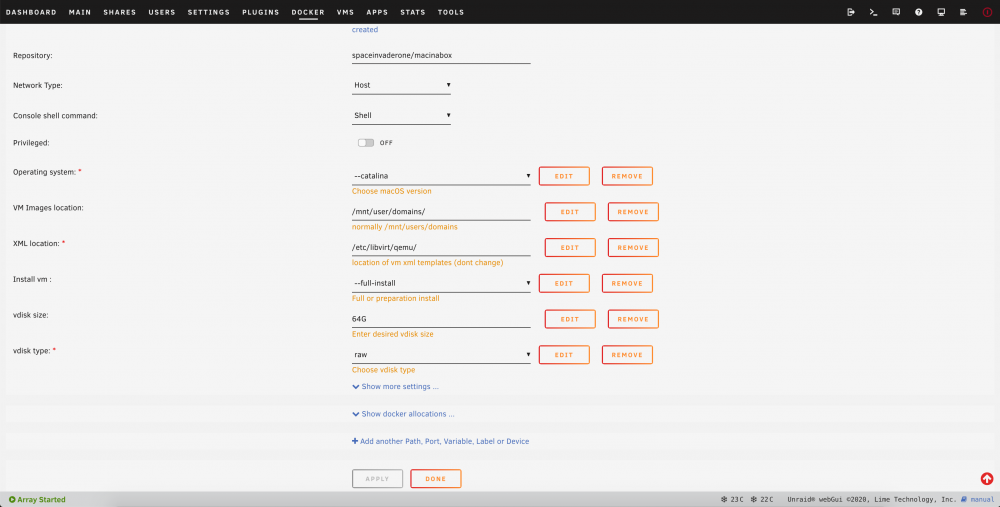The height and width of the screenshot is (507, 1000).
Task: Open the Shares menu item
Action: click(120, 12)
